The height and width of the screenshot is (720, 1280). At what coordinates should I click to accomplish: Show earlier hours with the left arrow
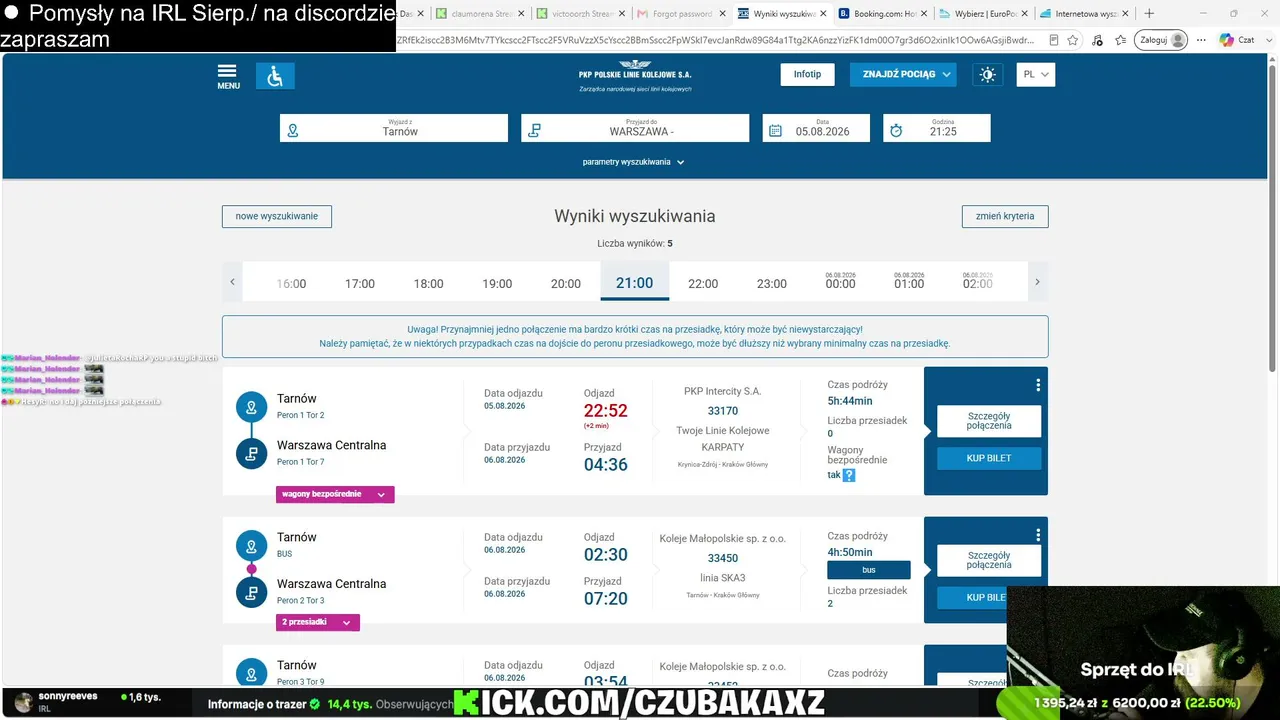coord(232,282)
